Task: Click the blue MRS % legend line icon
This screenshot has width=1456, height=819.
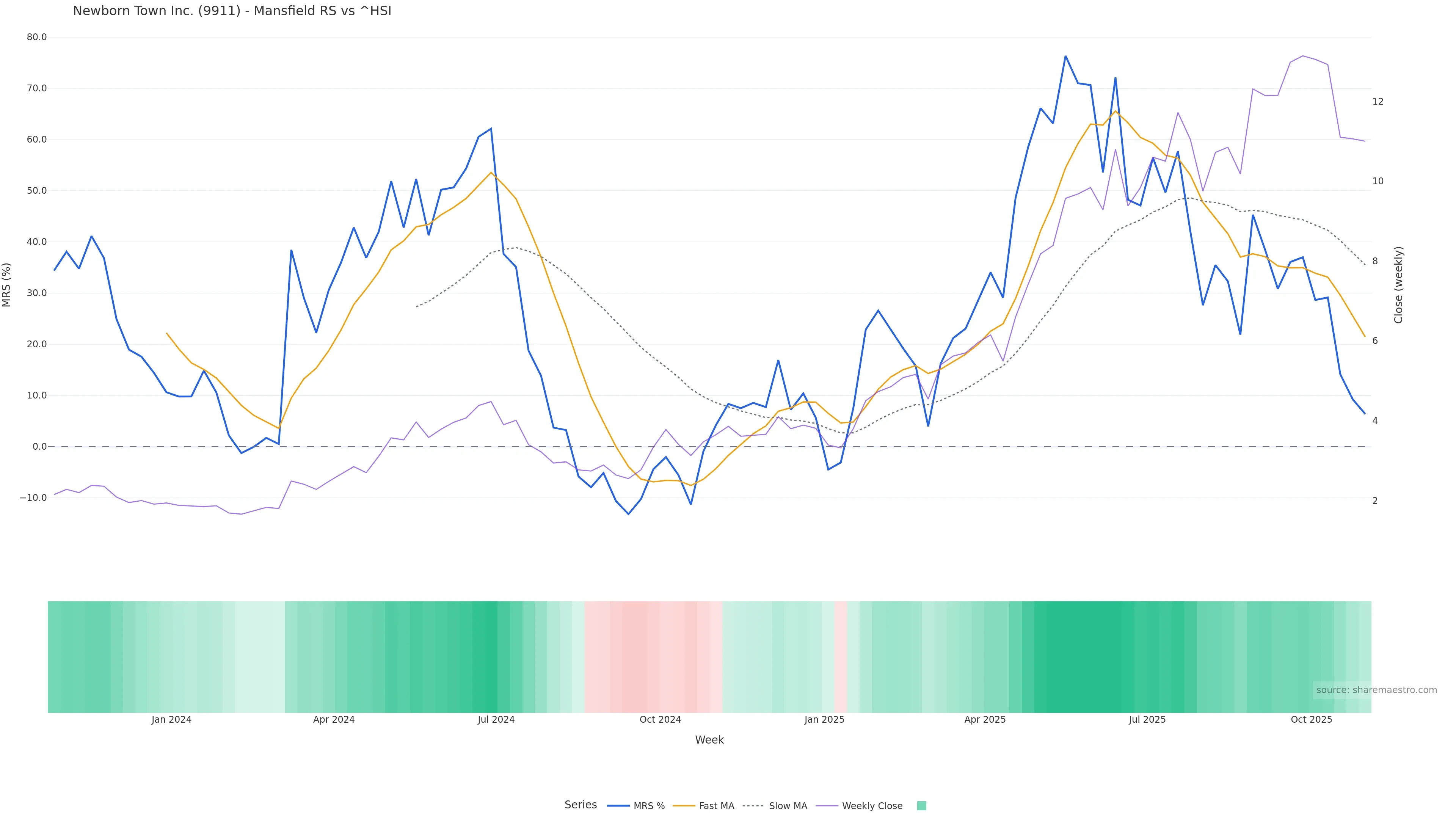Action: point(618,806)
